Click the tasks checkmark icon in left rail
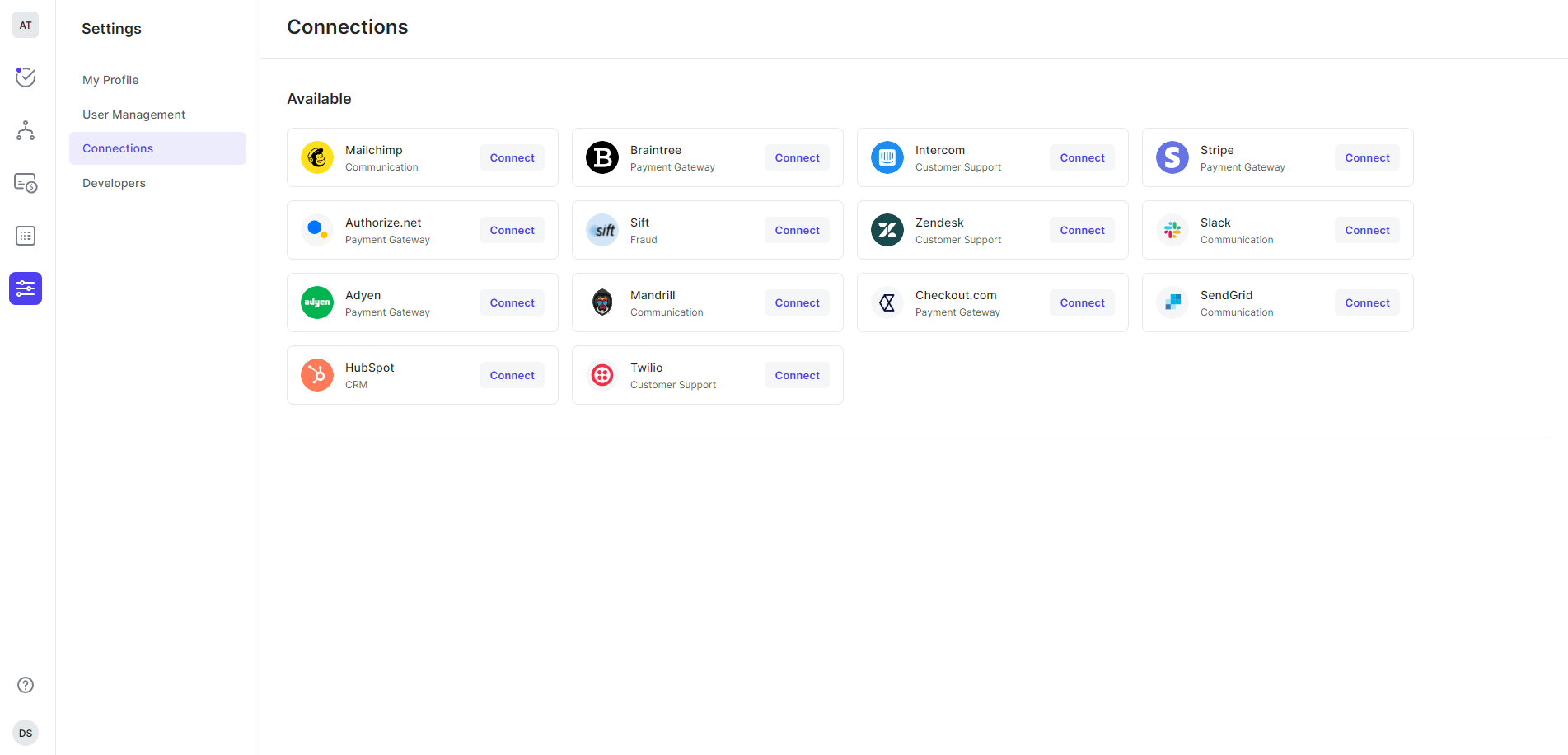Screen dimensions: 1568x755 [26, 77]
